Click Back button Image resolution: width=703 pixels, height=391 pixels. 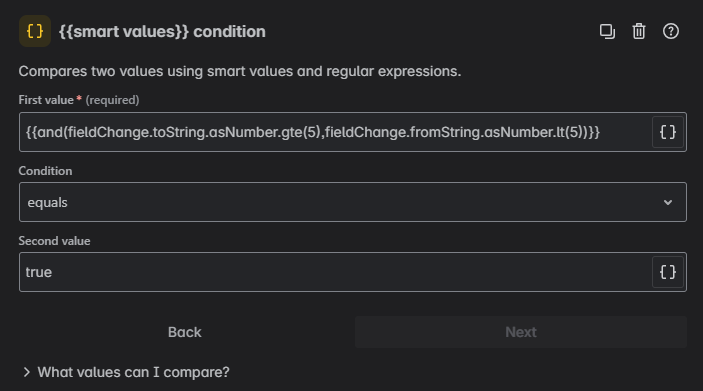185,332
